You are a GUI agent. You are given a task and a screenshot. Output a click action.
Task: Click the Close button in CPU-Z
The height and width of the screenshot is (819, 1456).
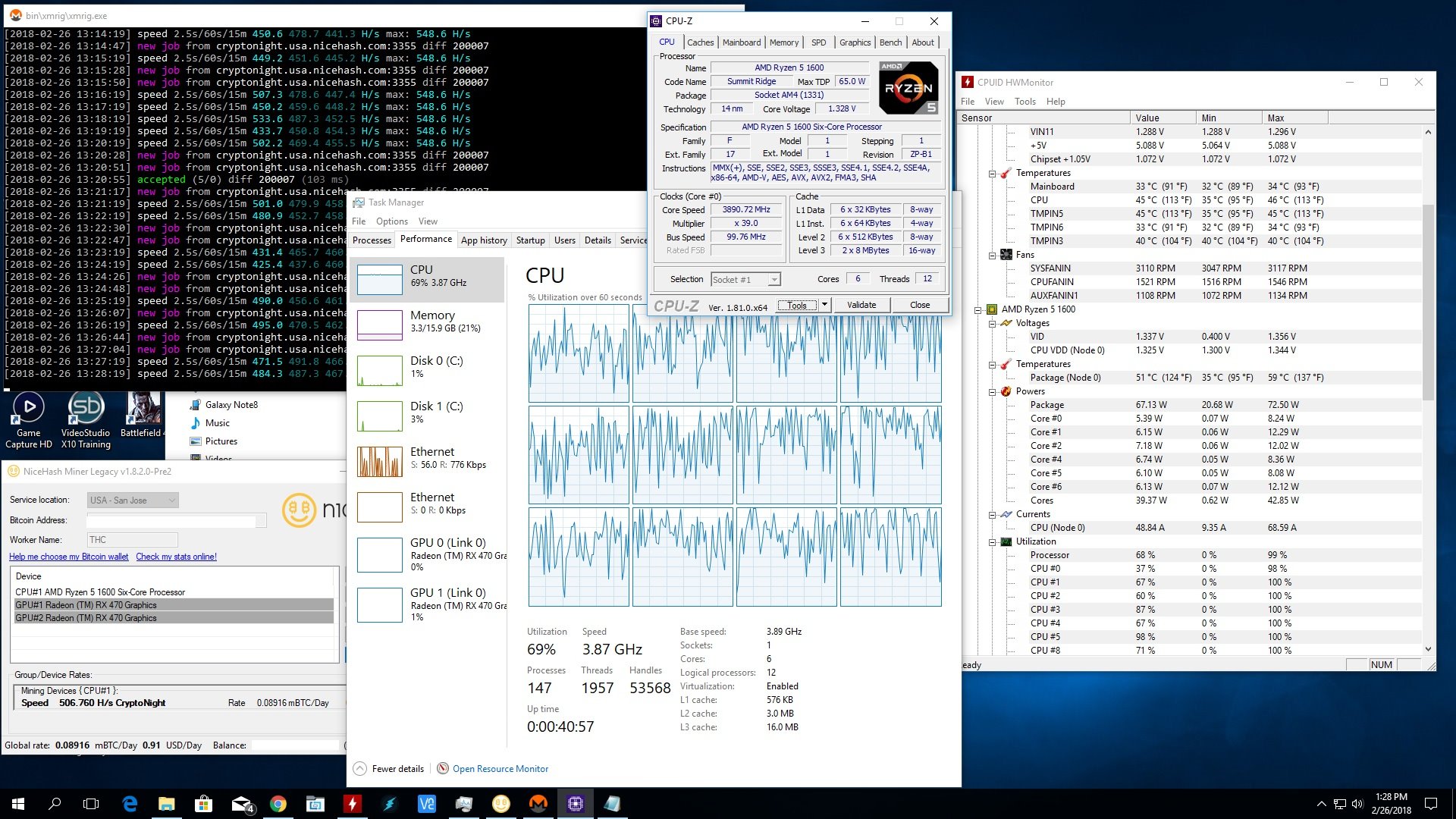(919, 305)
